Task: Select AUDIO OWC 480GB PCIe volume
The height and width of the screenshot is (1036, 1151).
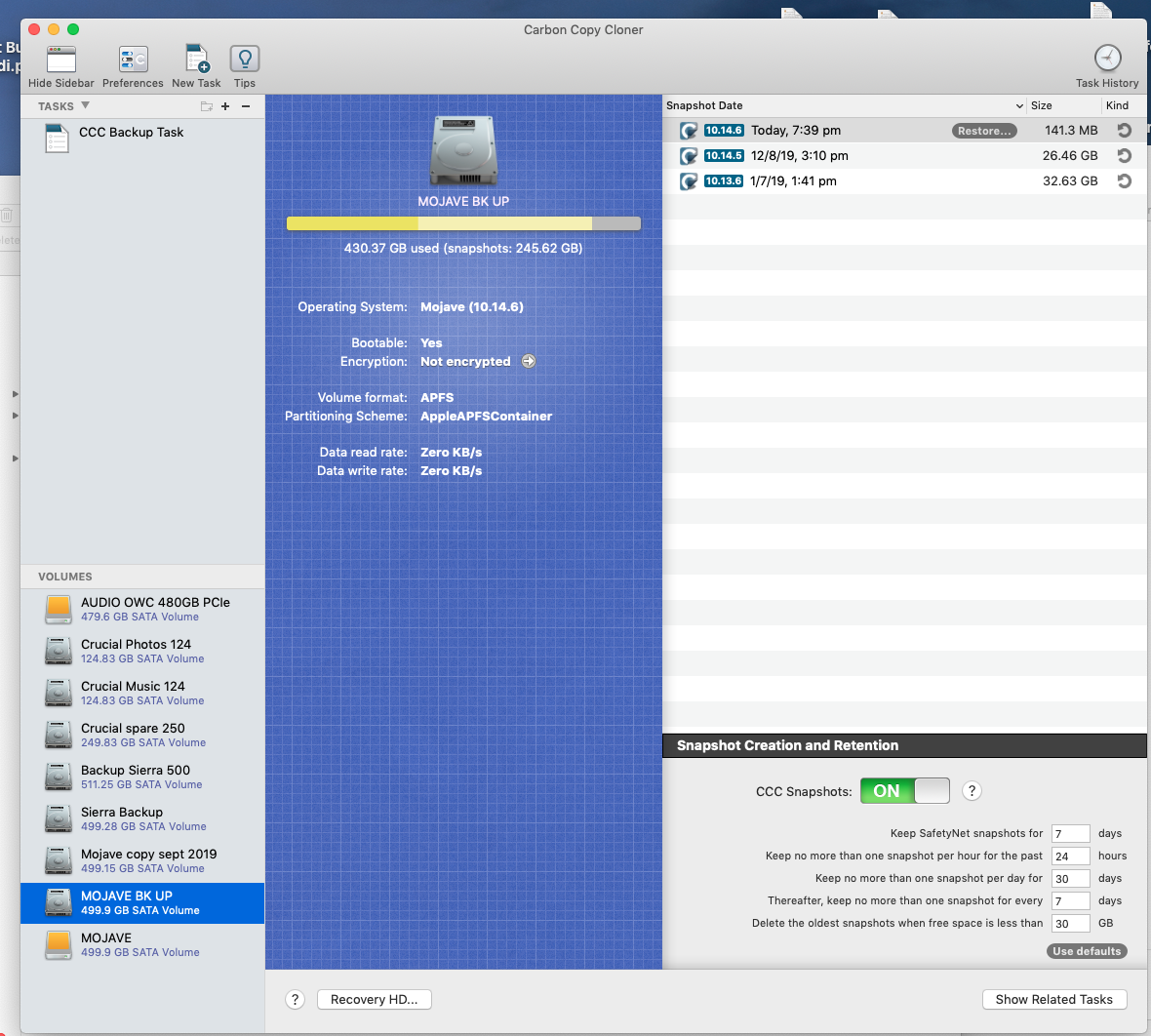Action: coord(142,610)
